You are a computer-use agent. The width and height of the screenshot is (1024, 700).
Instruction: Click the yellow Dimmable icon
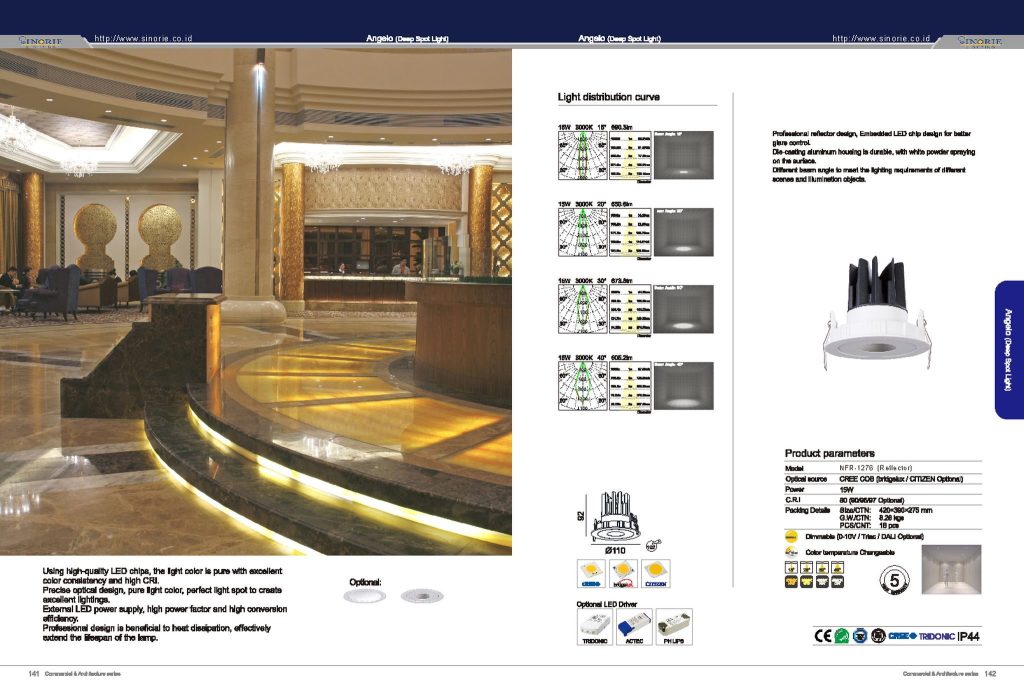791,536
